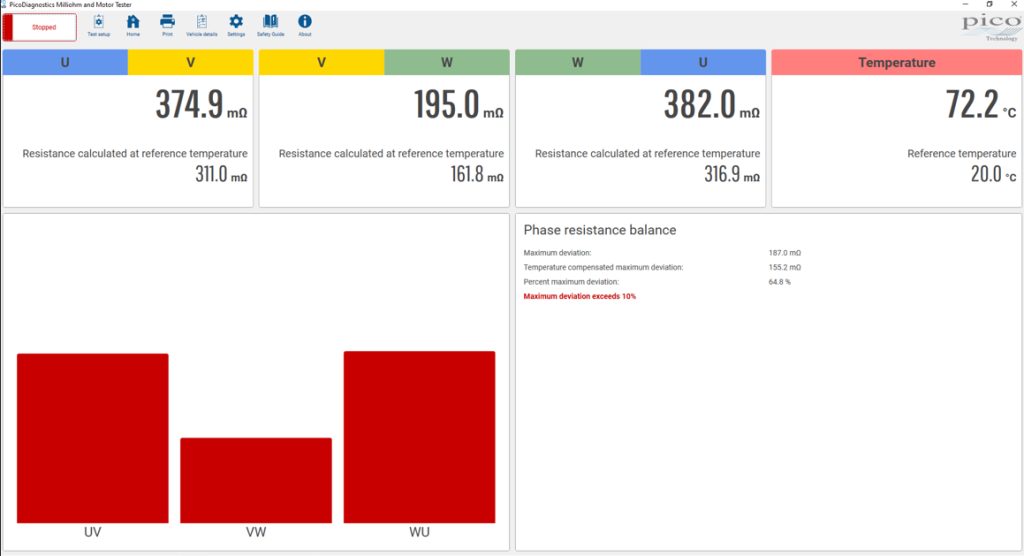Screen dimensions: 1024x556
Task: Click the 20.0 °C reference temperature value
Action: point(993,174)
